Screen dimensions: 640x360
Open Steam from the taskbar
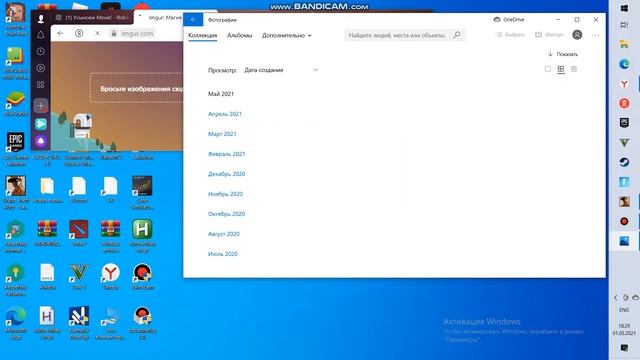point(624,162)
